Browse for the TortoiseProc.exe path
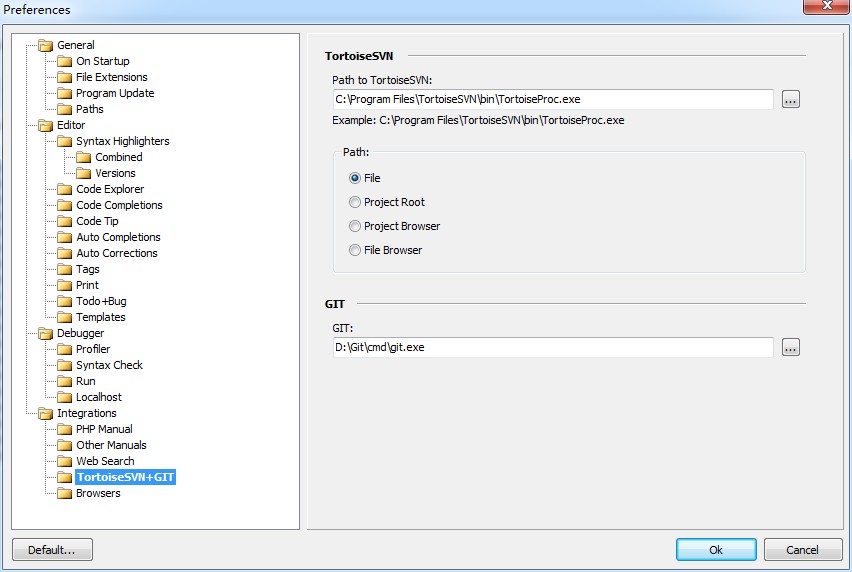 click(791, 99)
